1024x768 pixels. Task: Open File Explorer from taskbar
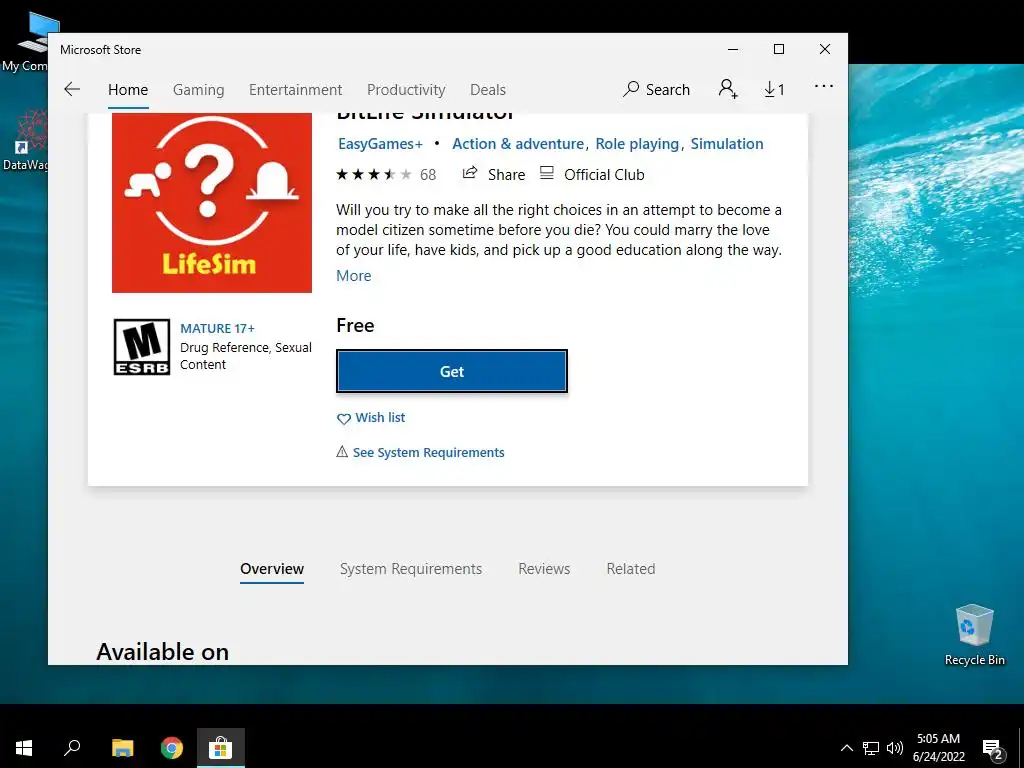click(x=122, y=748)
